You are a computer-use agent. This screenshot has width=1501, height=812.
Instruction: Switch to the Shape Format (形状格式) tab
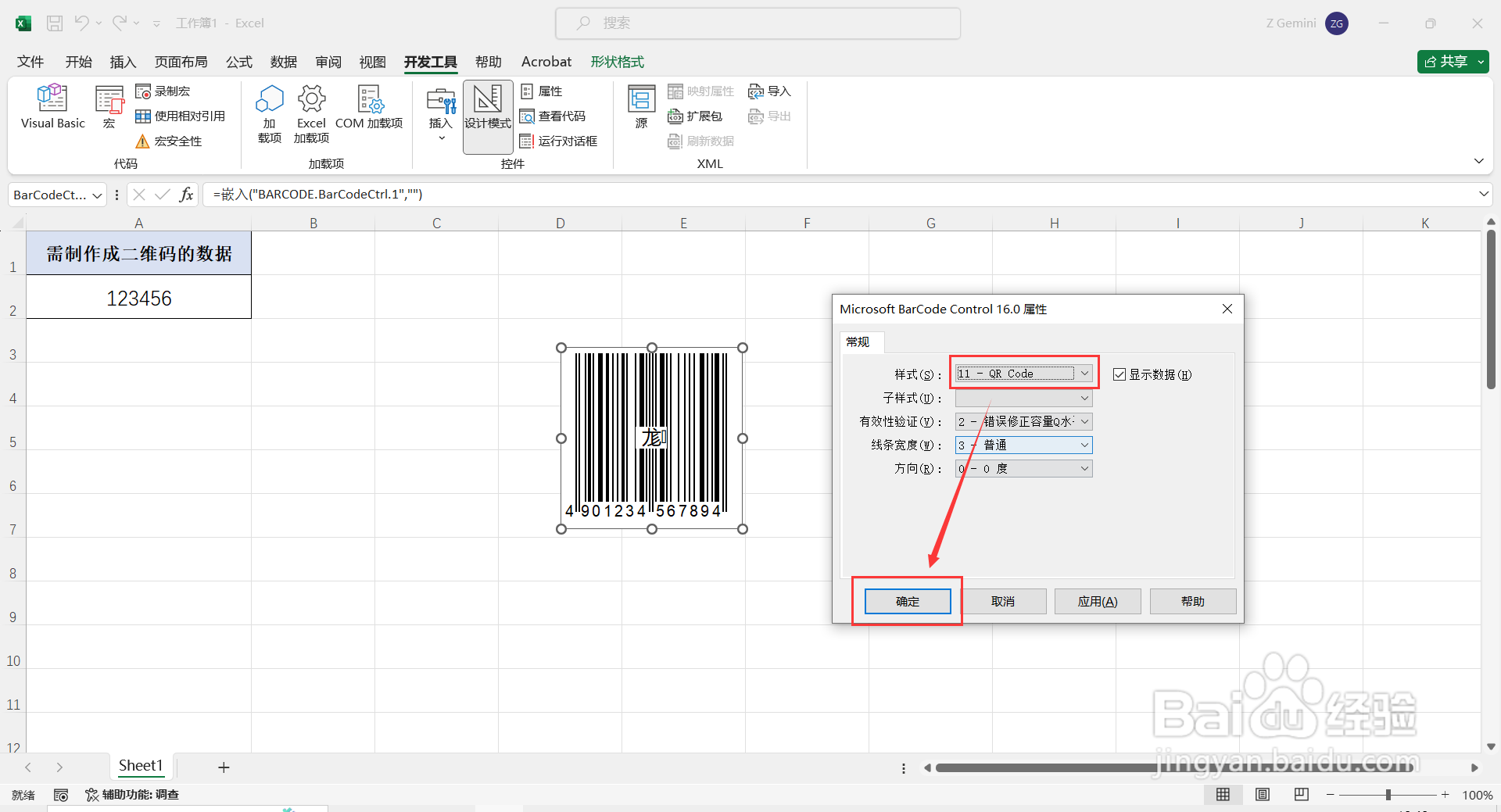click(618, 62)
